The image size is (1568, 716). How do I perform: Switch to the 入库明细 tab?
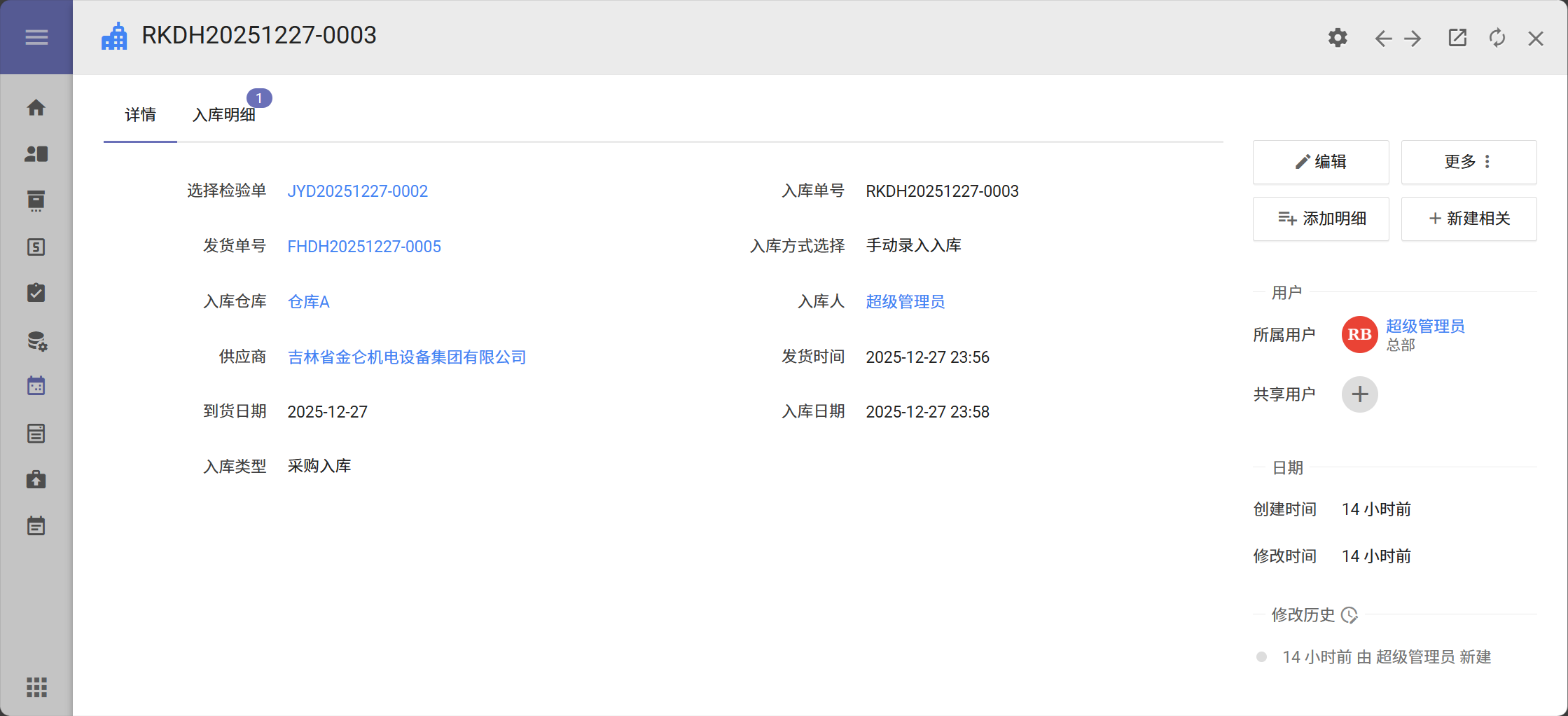click(224, 115)
